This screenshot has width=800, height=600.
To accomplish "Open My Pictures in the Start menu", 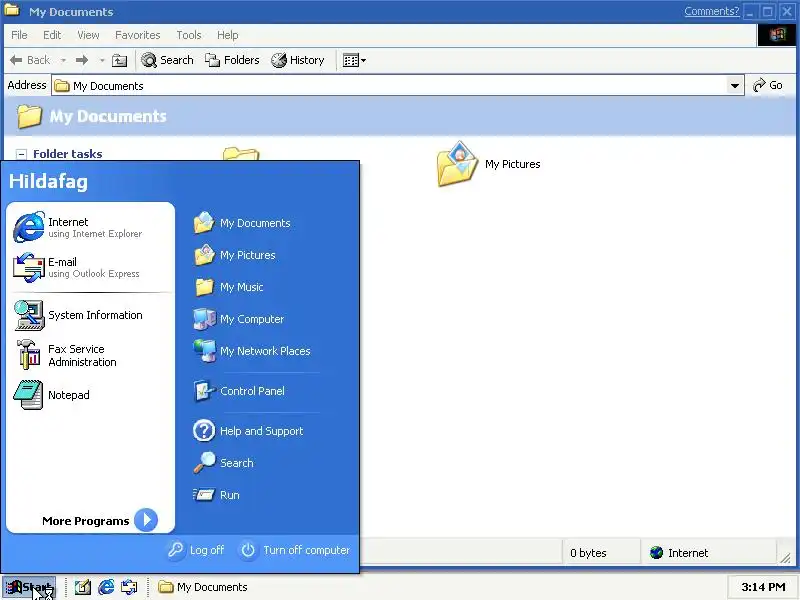I will point(235,255).
